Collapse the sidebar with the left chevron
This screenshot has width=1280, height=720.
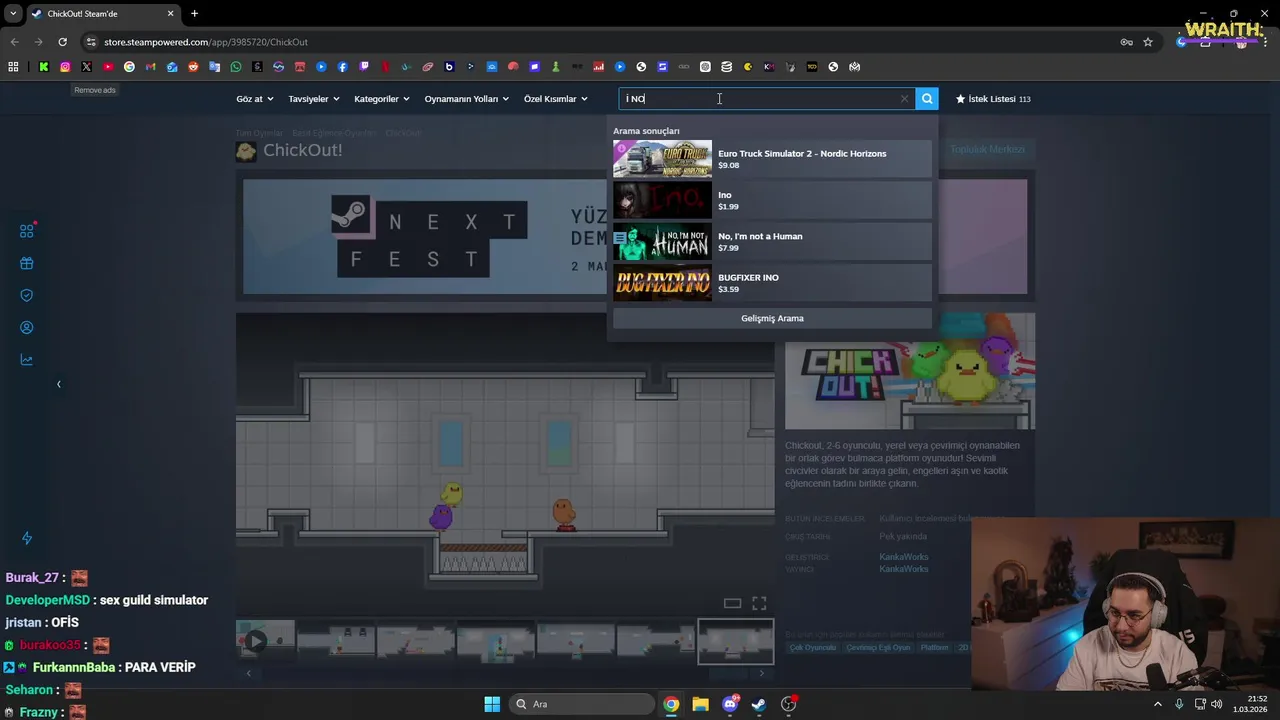[58, 384]
